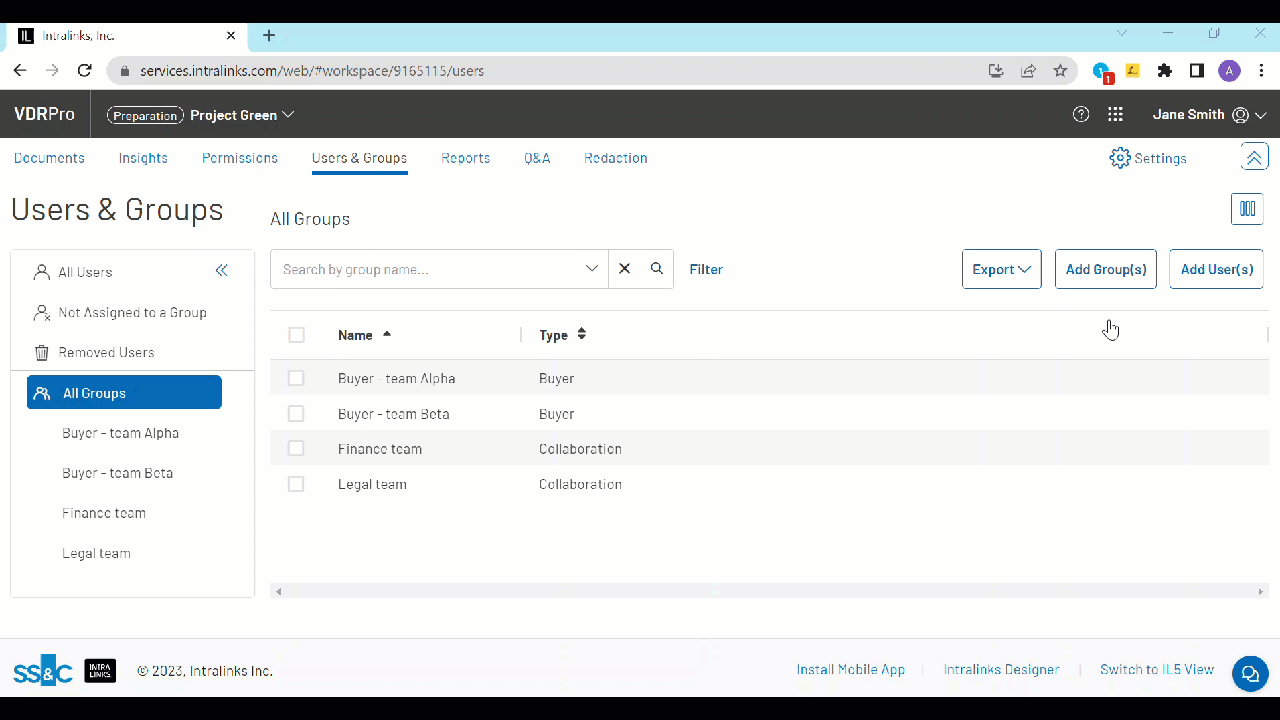Tick the select-all checkbox in the table header
The width and height of the screenshot is (1280, 720).
[x=296, y=335]
